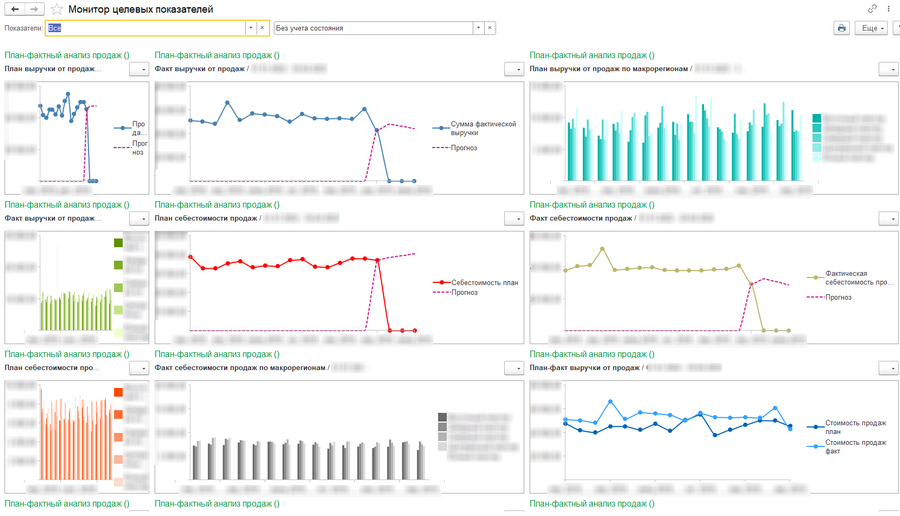
Task: Go forward with the right arrow button
Action: [x=34, y=9]
